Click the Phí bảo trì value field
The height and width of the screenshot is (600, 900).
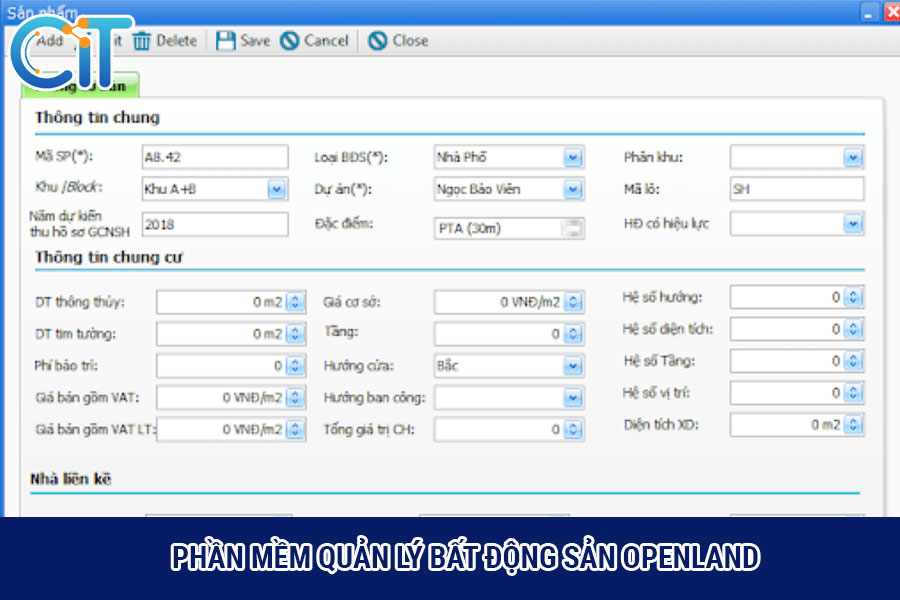point(222,366)
